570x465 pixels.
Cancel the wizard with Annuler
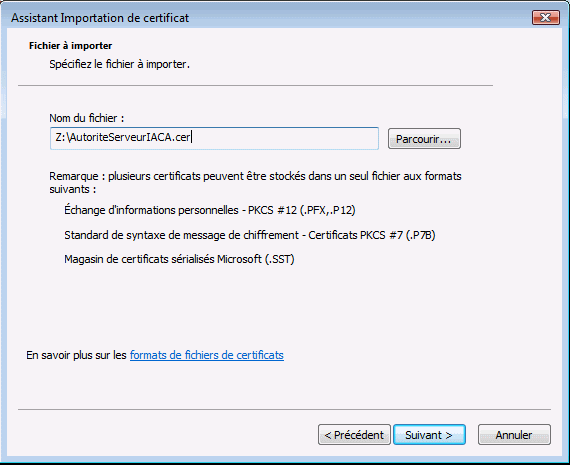pyautogui.click(x=514, y=434)
